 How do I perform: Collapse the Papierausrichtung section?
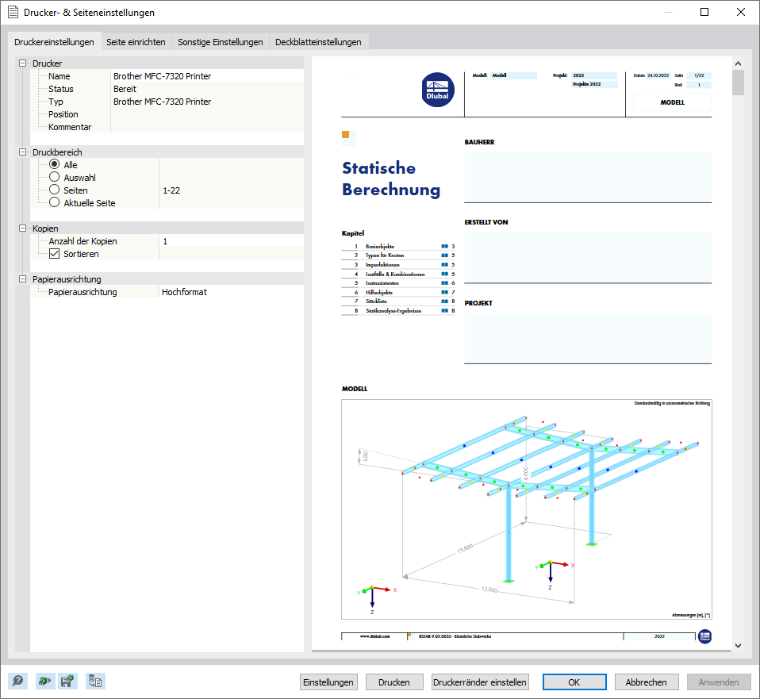pyautogui.click(x=22, y=279)
